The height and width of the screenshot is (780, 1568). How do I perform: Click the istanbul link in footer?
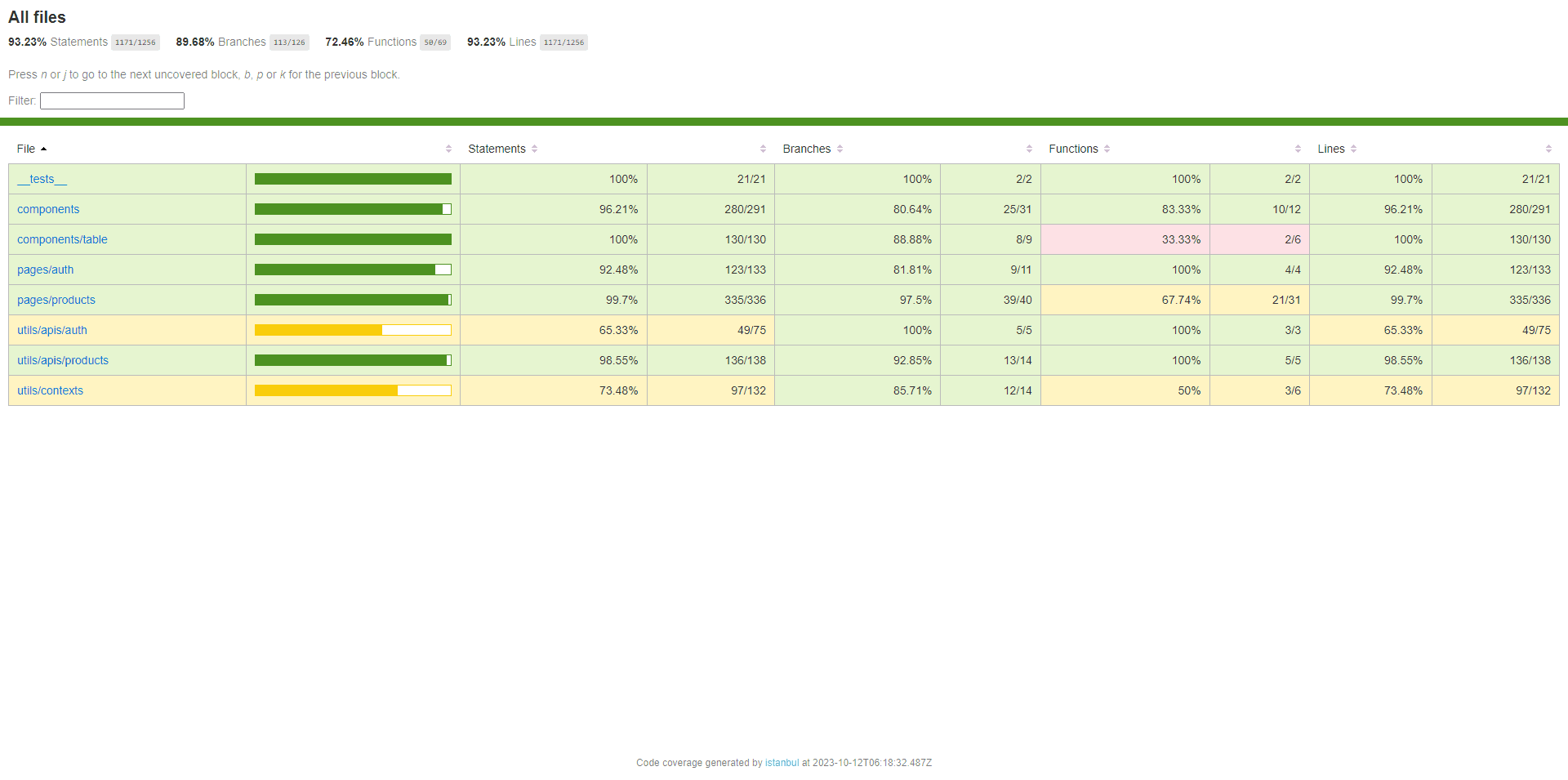[782, 763]
